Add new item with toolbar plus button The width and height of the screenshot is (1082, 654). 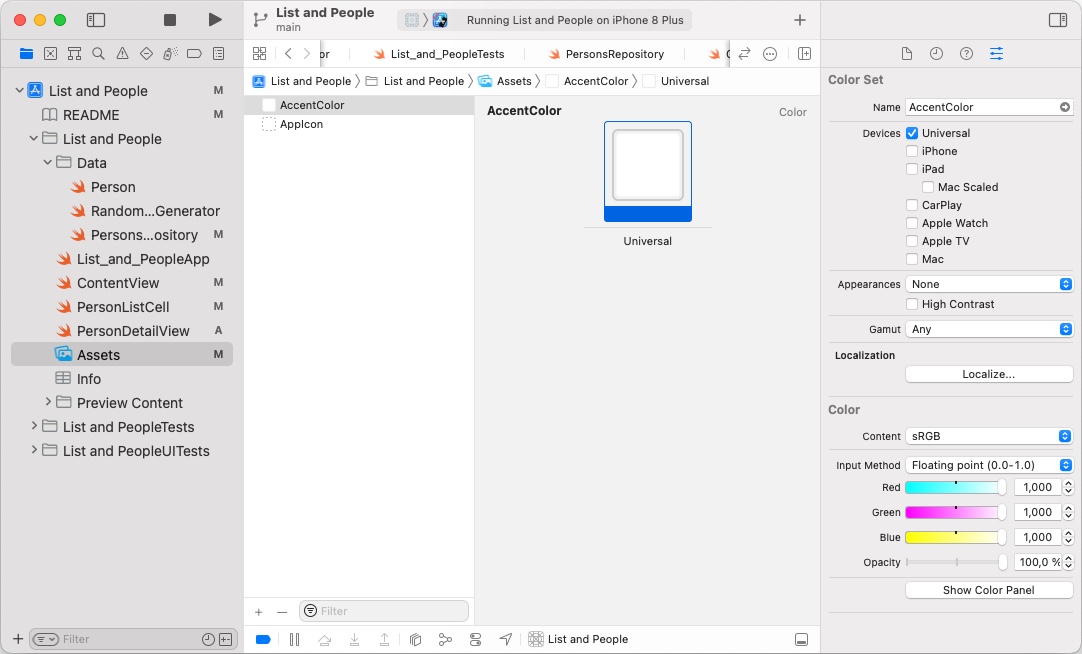(800, 20)
